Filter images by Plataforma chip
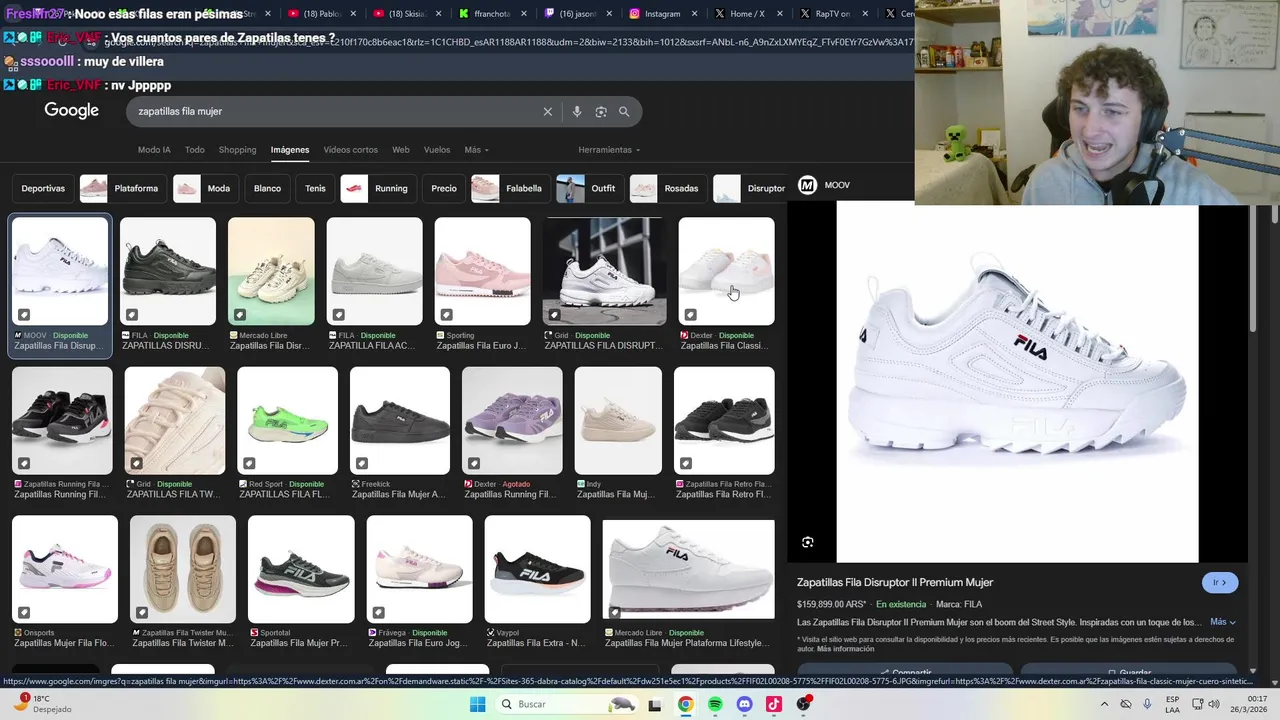The height and width of the screenshot is (720, 1280). [123, 188]
